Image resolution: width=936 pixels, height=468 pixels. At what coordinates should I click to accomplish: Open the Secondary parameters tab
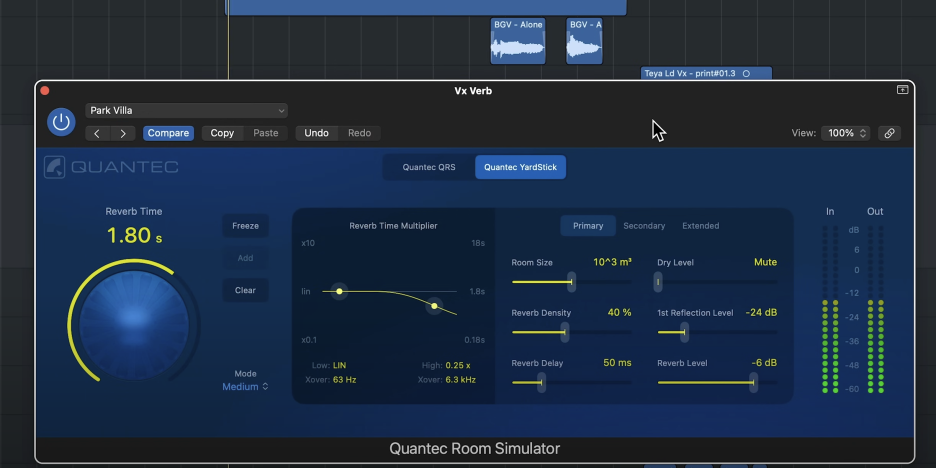click(644, 226)
